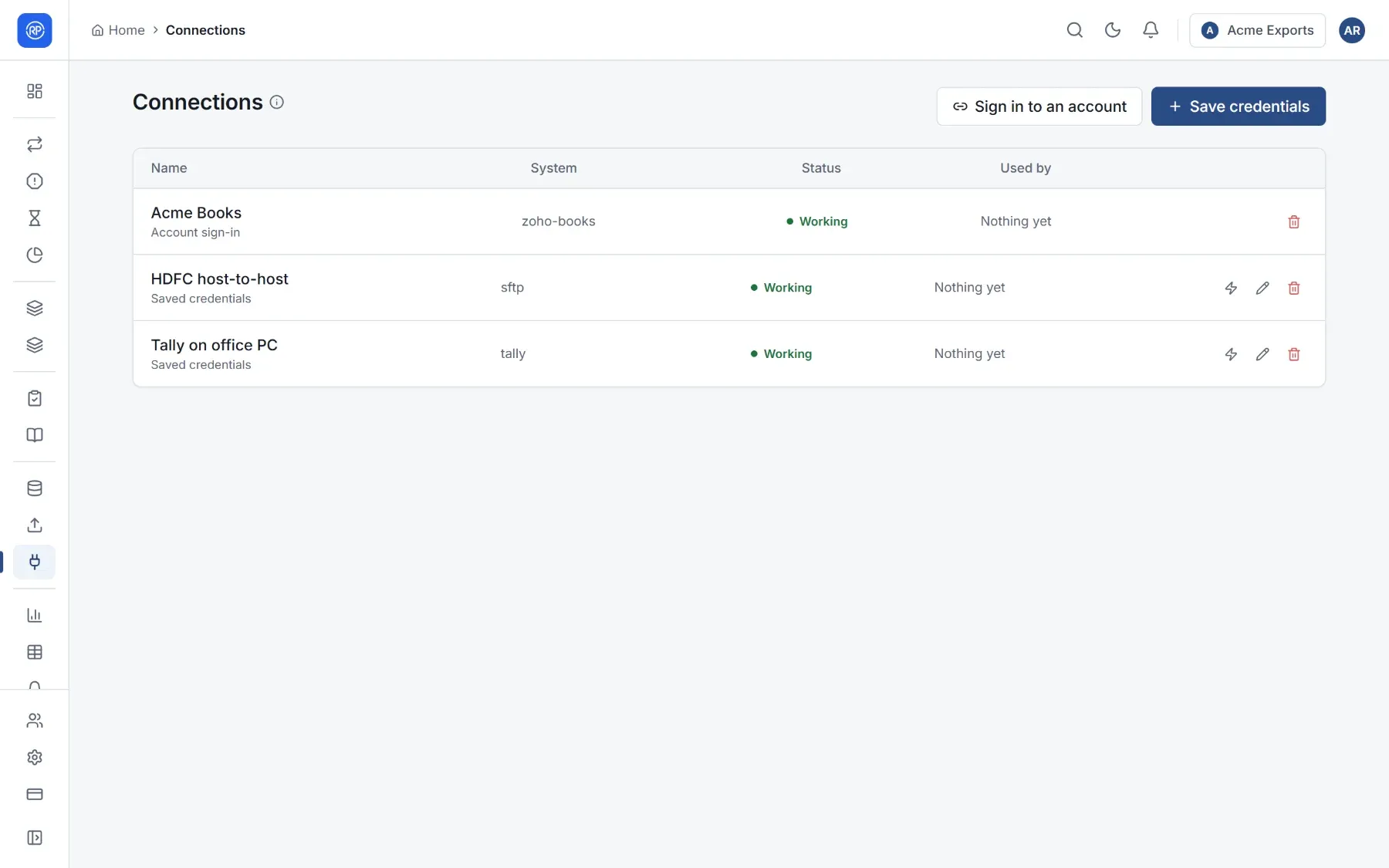1389x868 pixels.
Task: Open the alert circle sidebar icon
Action: tap(35, 181)
